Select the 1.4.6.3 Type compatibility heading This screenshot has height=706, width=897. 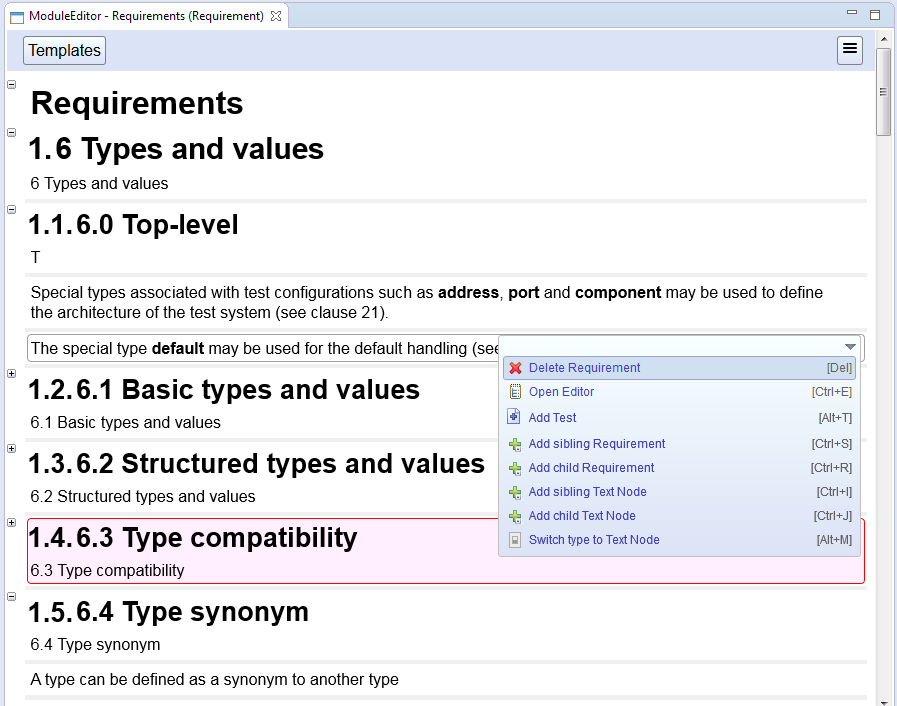click(x=193, y=538)
